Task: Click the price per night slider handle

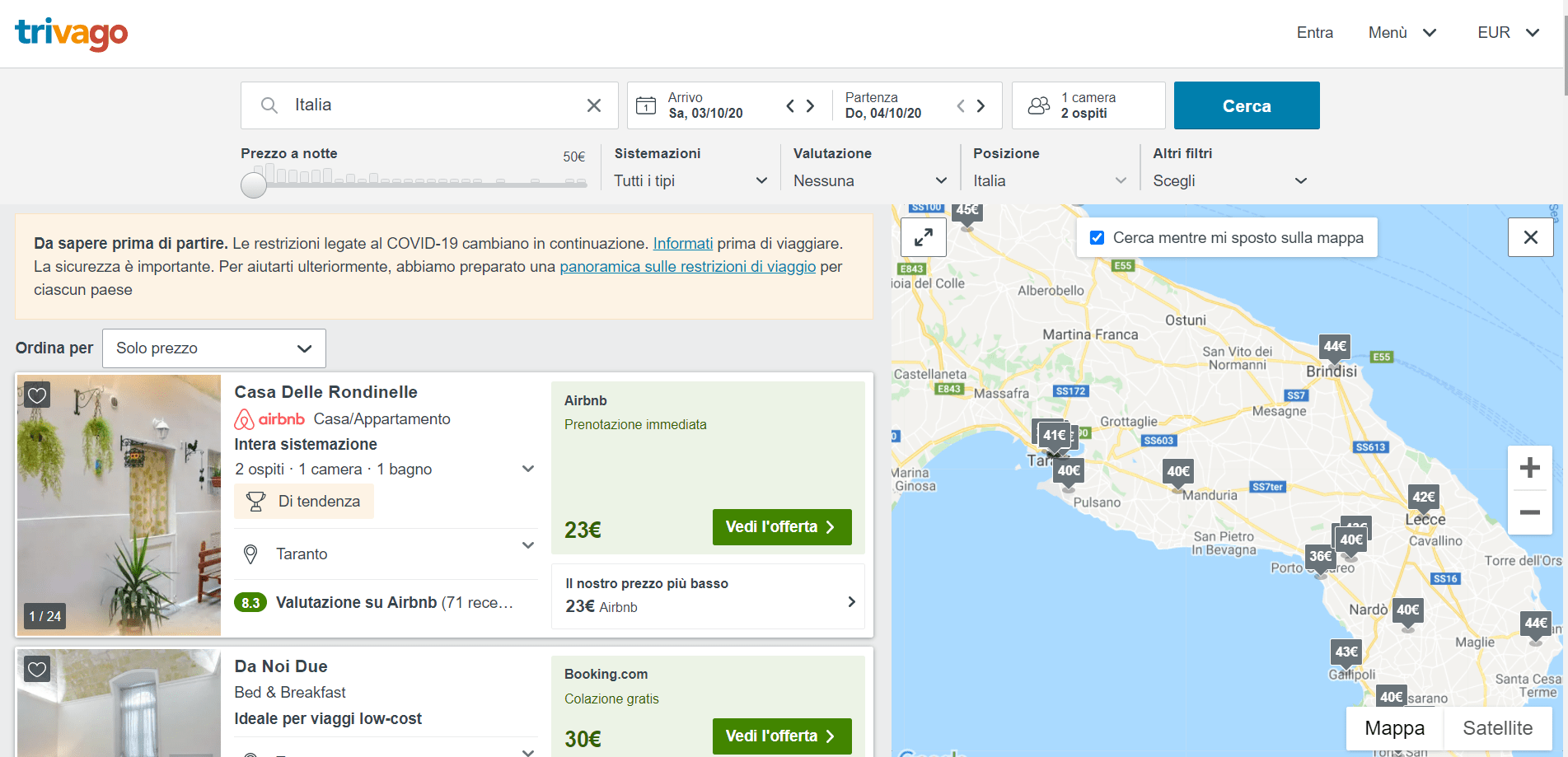Action: (254, 185)
